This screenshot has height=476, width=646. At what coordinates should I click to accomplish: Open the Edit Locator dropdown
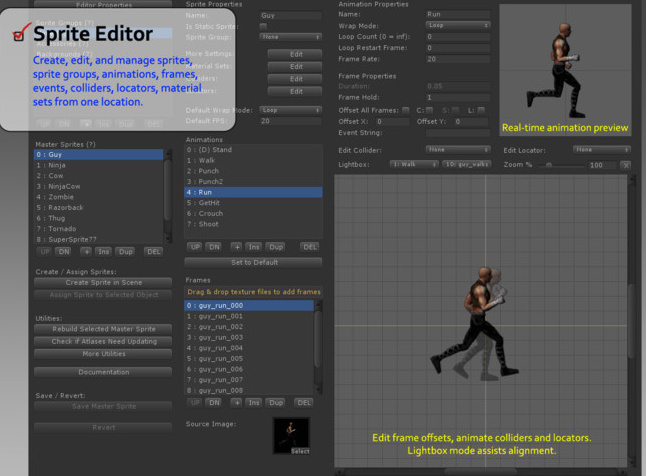(602, 150)
